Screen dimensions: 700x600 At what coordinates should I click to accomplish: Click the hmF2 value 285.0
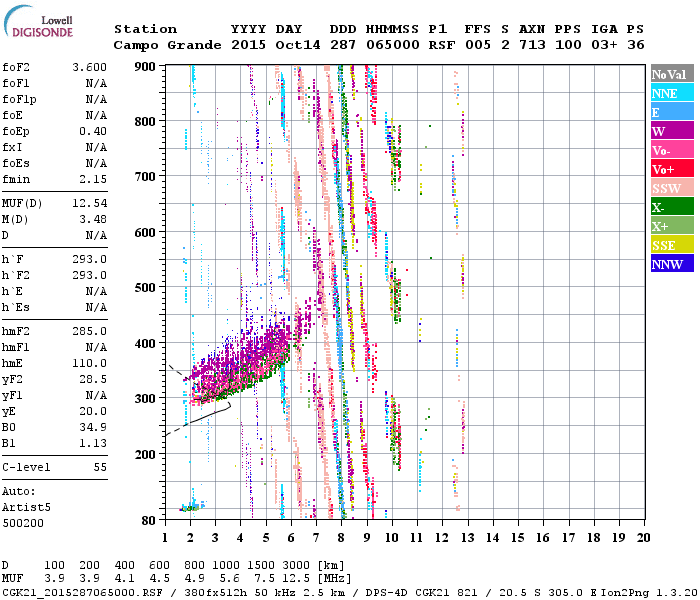coord(89,332)
